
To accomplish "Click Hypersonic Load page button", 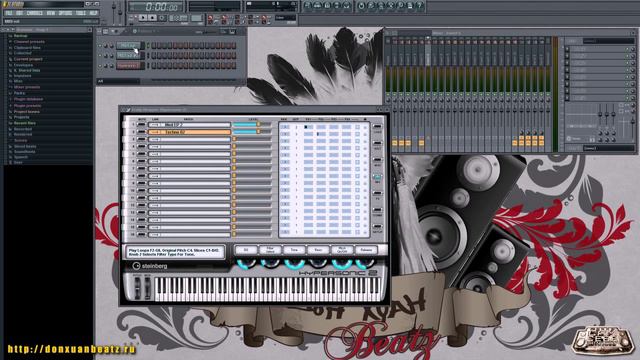I will (378, 128).
